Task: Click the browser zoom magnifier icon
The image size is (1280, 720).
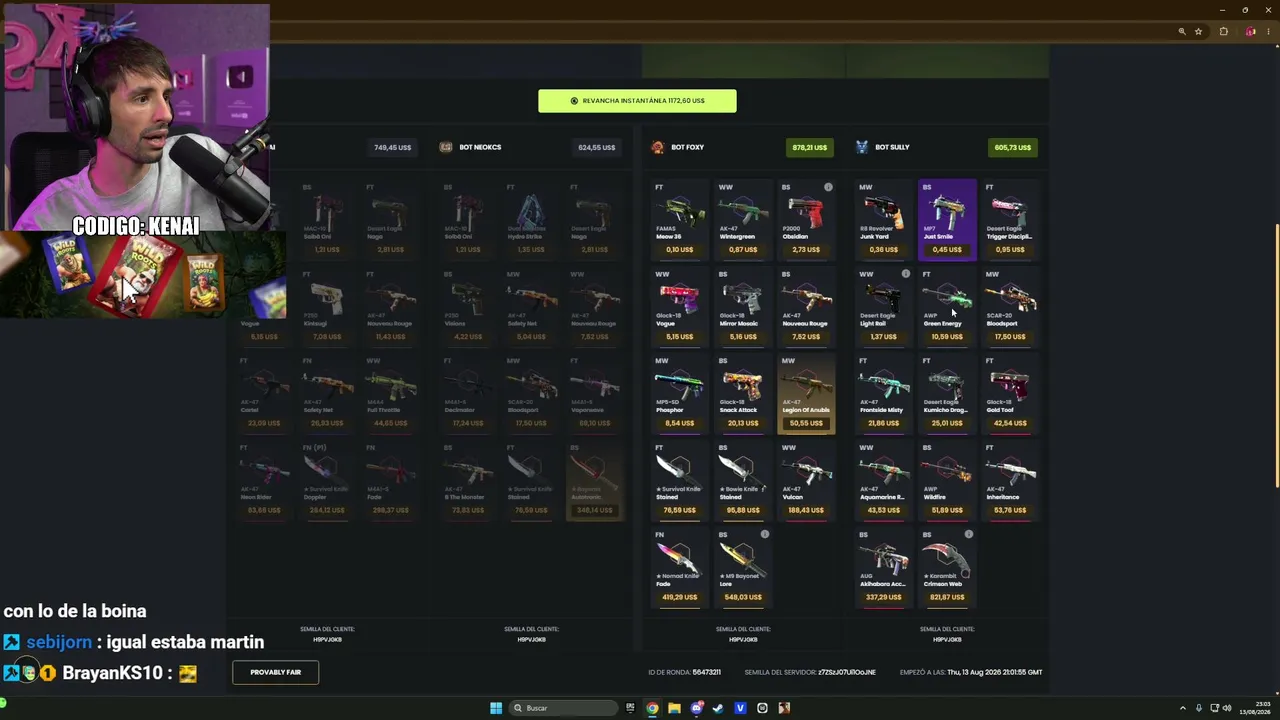Action: click(x=1182, y=32)
